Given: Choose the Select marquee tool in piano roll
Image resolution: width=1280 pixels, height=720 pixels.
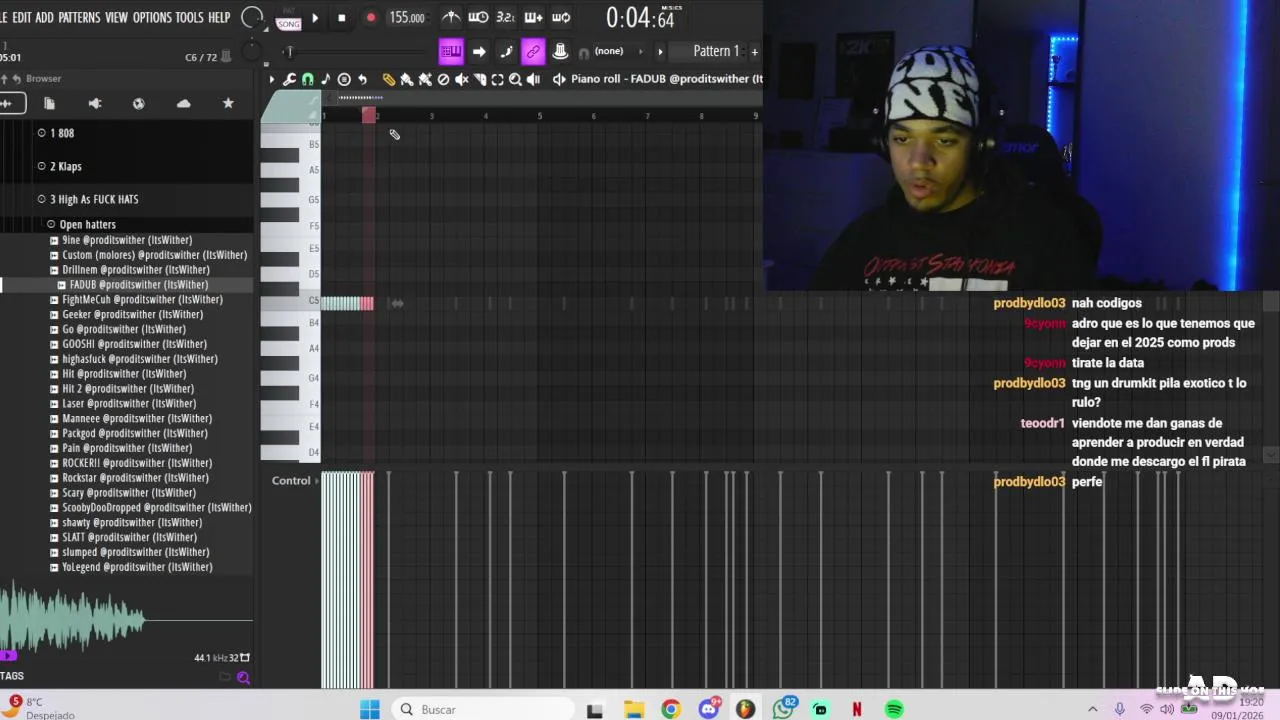Looking at the screenshot, I should [497, 79].
